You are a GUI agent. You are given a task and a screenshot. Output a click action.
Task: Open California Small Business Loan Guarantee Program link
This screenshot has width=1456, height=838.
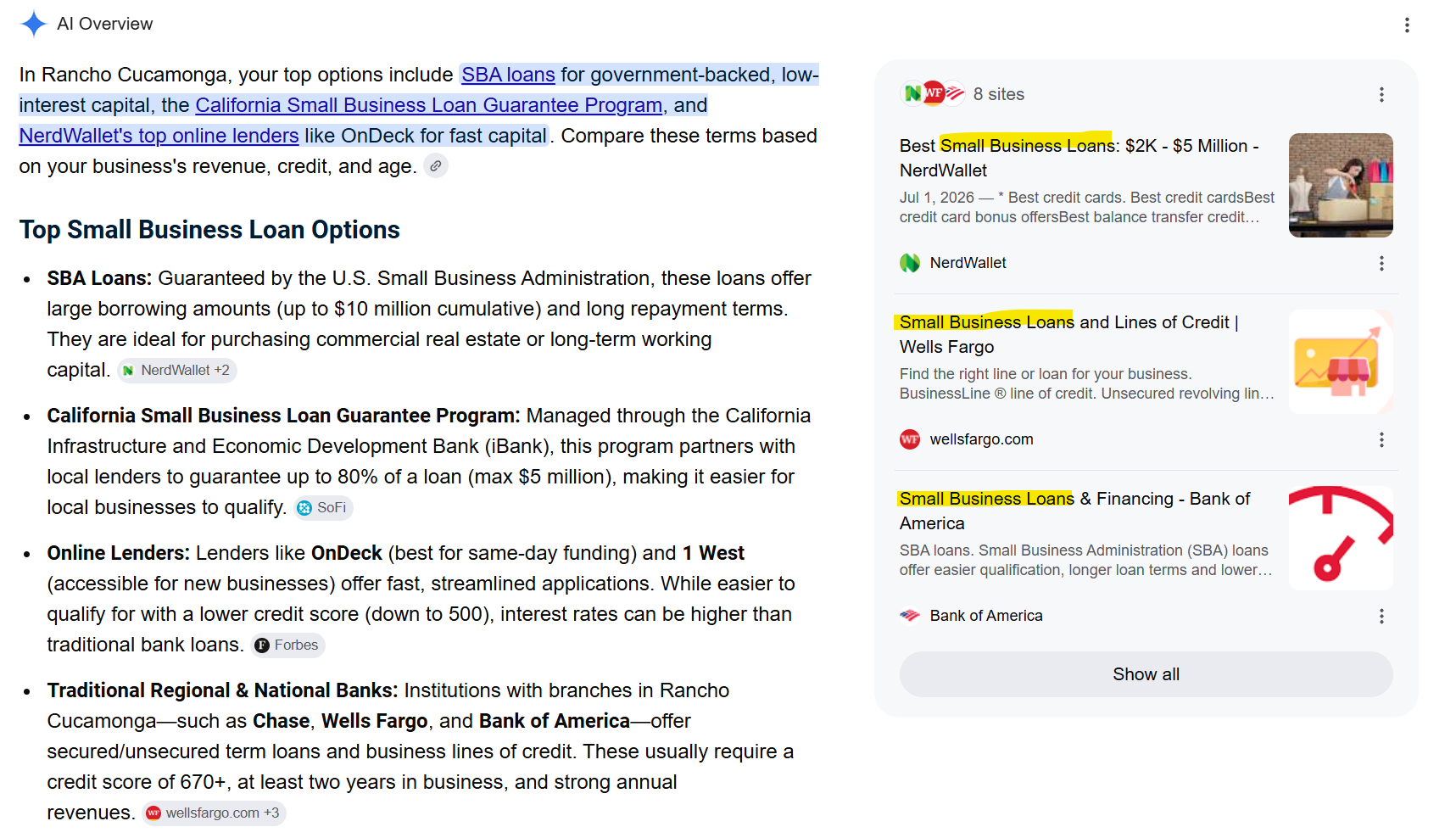428,105
